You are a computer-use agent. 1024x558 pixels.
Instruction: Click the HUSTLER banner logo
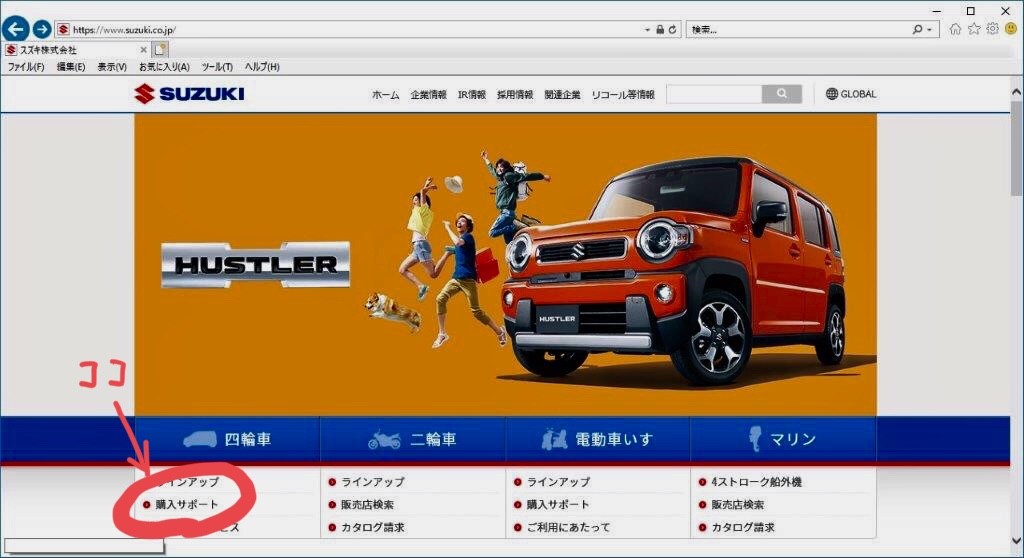pos(255,265)
